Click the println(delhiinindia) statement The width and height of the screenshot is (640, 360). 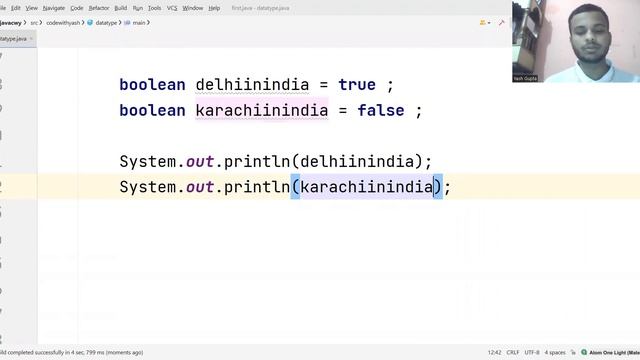[276, 162]
